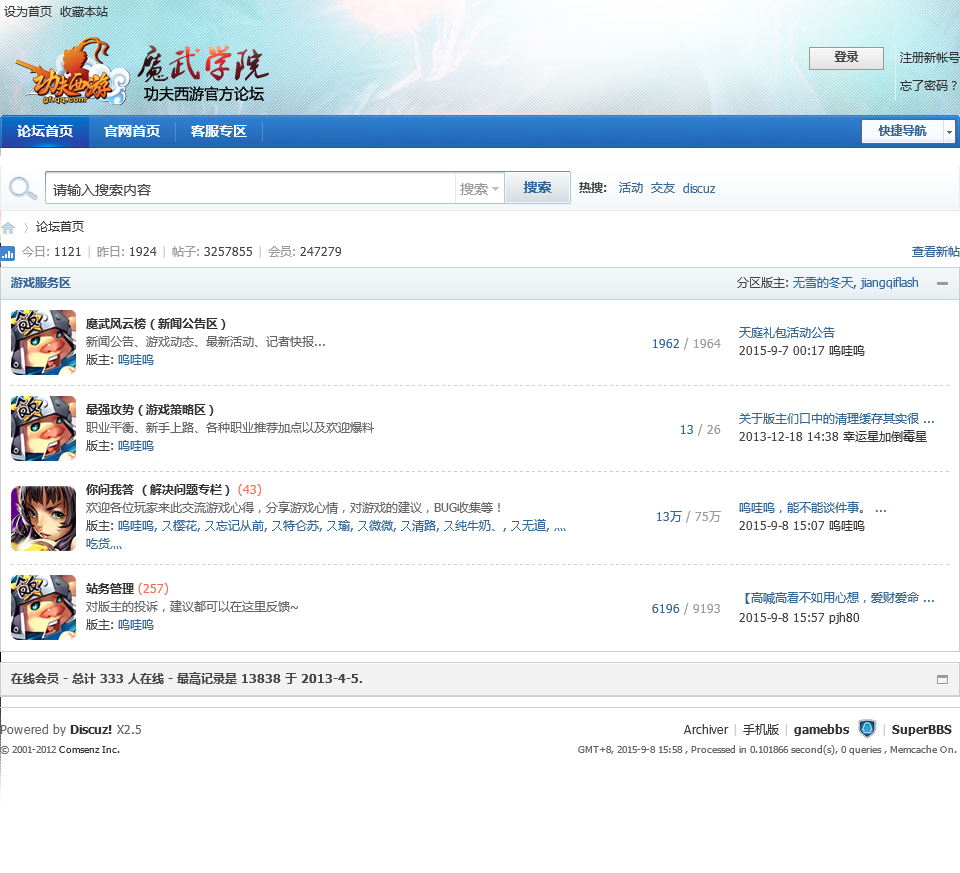Click the 快捷导航 button
960x873 pixels.
pyautogui.click(x=902, y=131)
